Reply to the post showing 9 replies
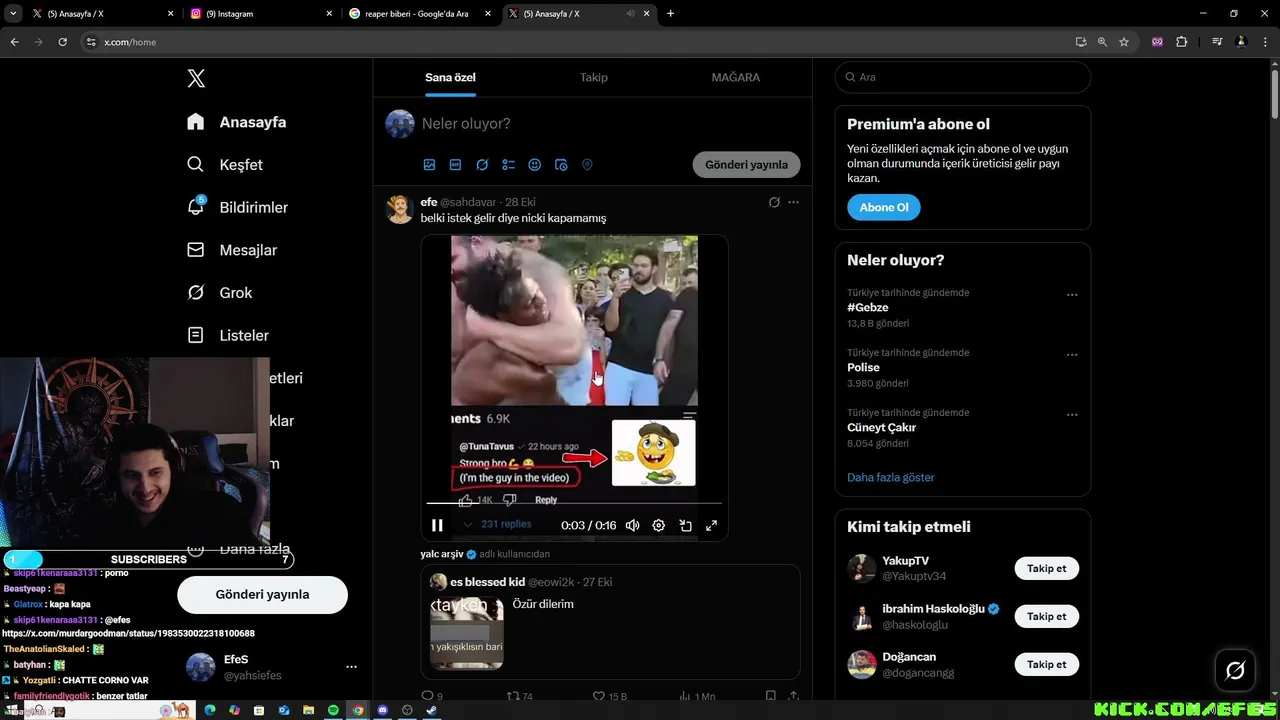1280x720 pixels. 431,696
